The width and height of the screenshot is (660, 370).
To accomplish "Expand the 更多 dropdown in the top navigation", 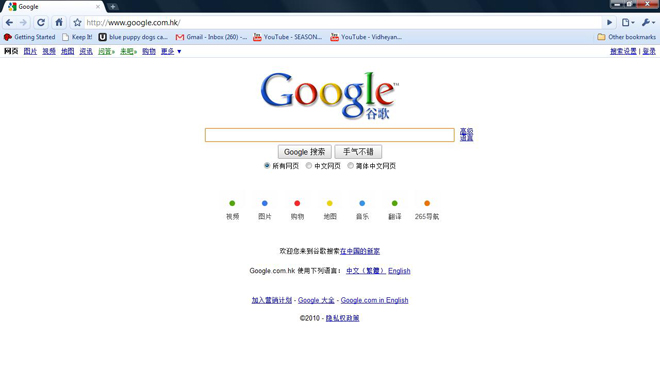I will tap(171, 51).
